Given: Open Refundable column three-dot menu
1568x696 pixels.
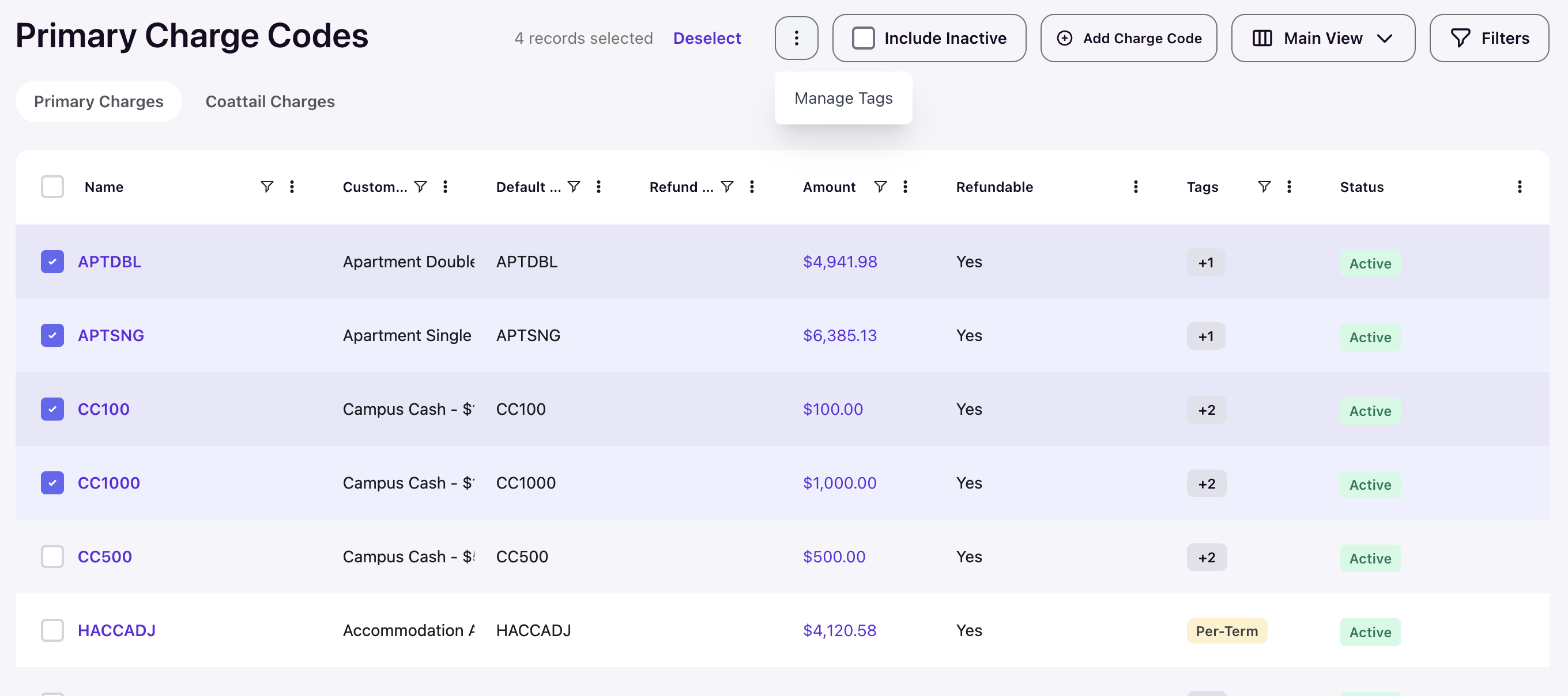Looking at the screenshot, I should (1135, 186).
